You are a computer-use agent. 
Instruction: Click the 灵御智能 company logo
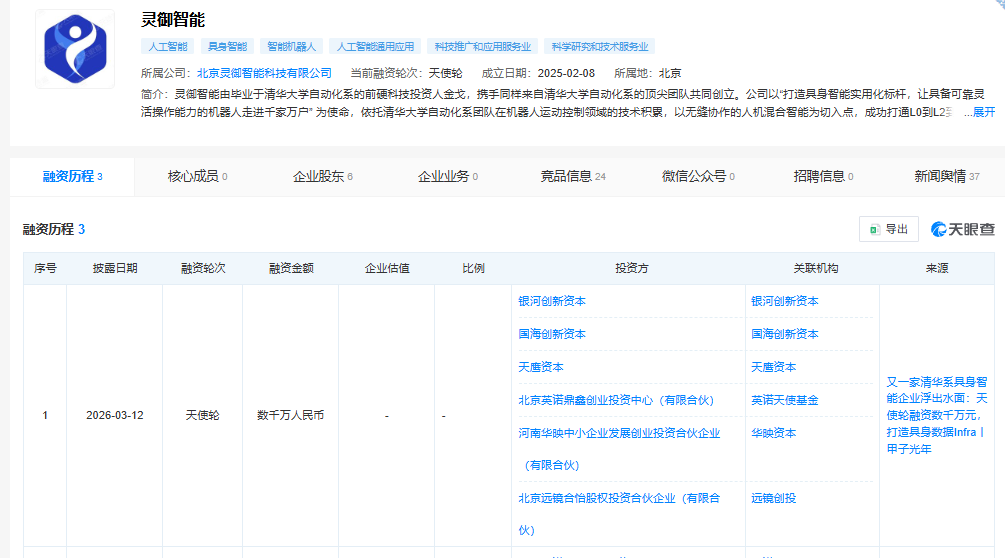(75, 49)
